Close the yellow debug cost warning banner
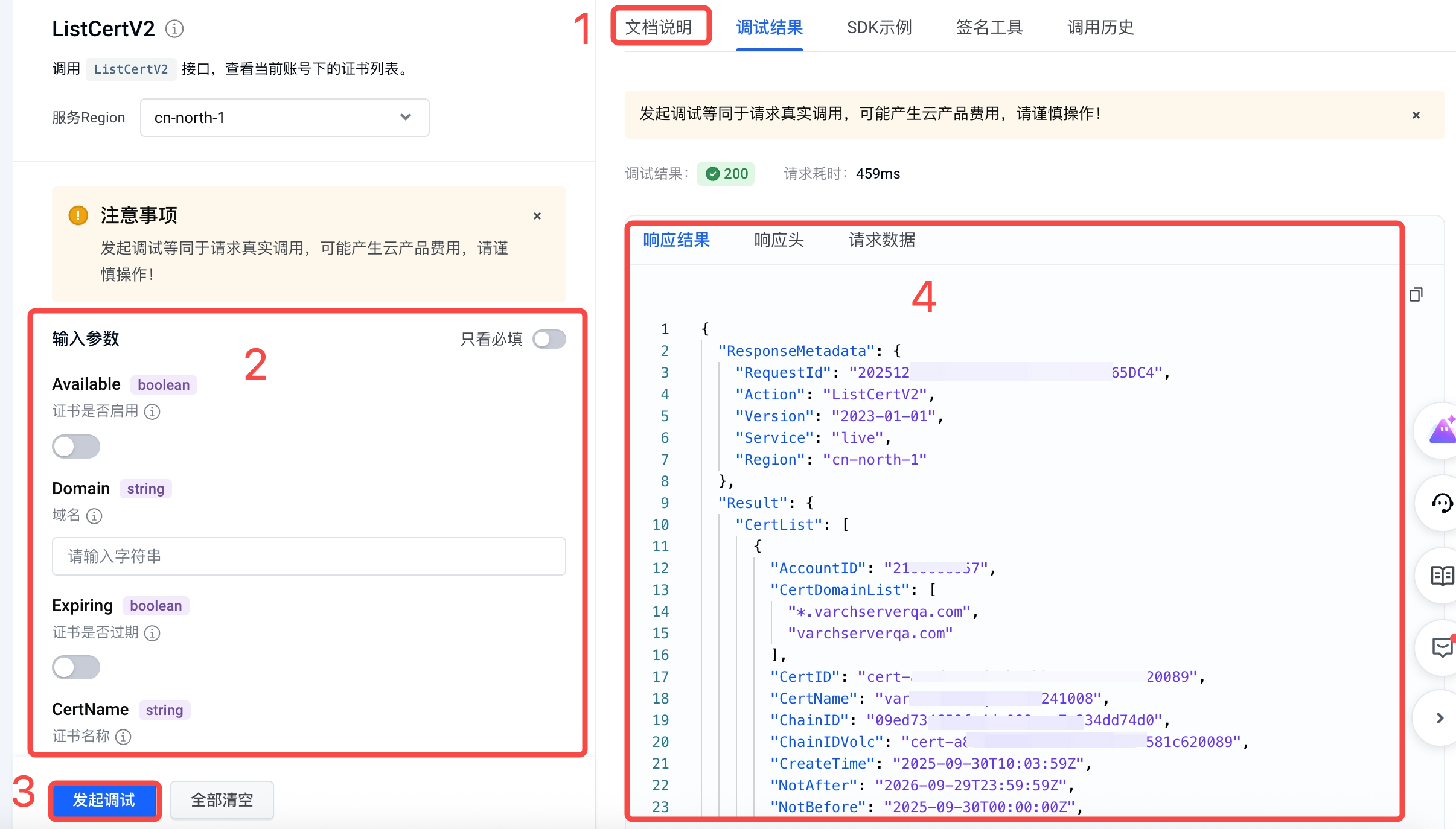The height and width of the screenshot is (829, 1456). click(1416, 115)
